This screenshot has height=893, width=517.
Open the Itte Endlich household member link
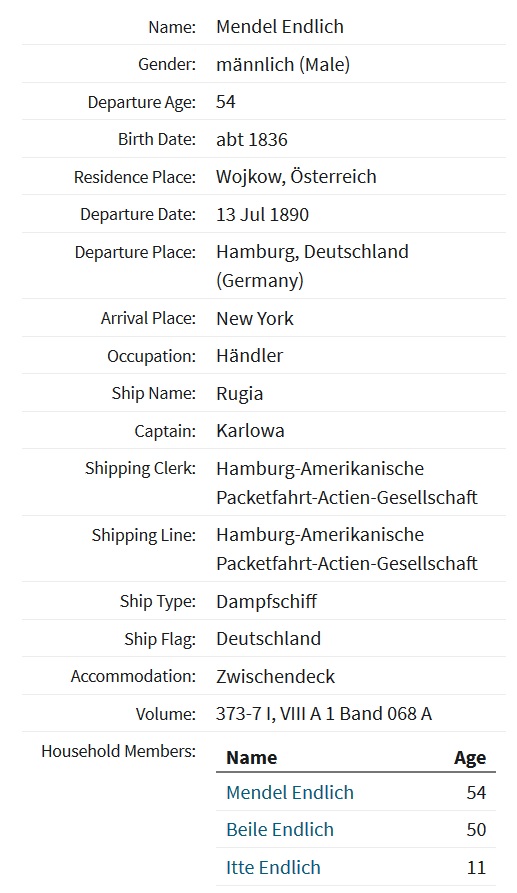pyautogui.click(x=273, y=867)
